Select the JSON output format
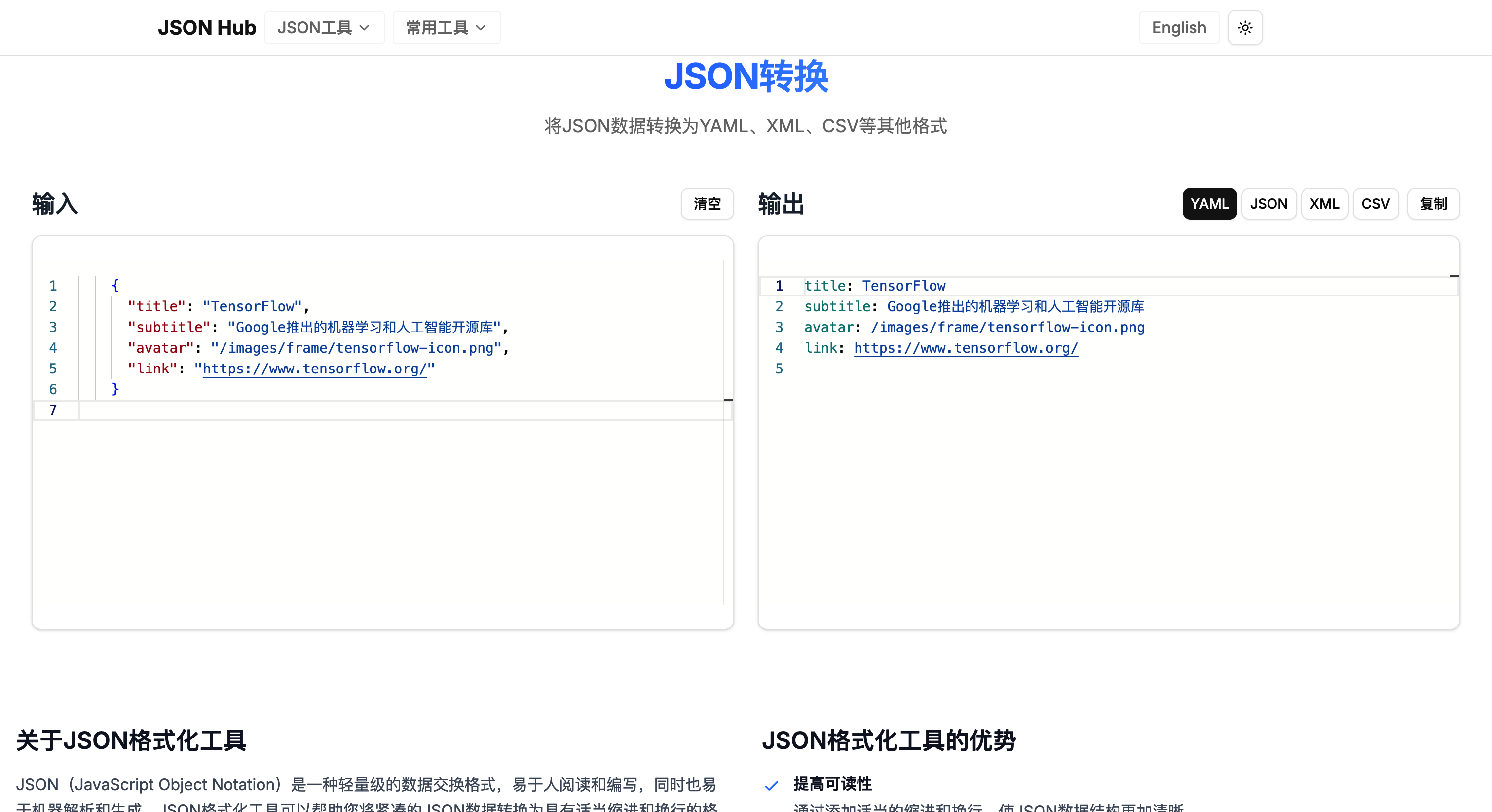 click(1268, 204)
